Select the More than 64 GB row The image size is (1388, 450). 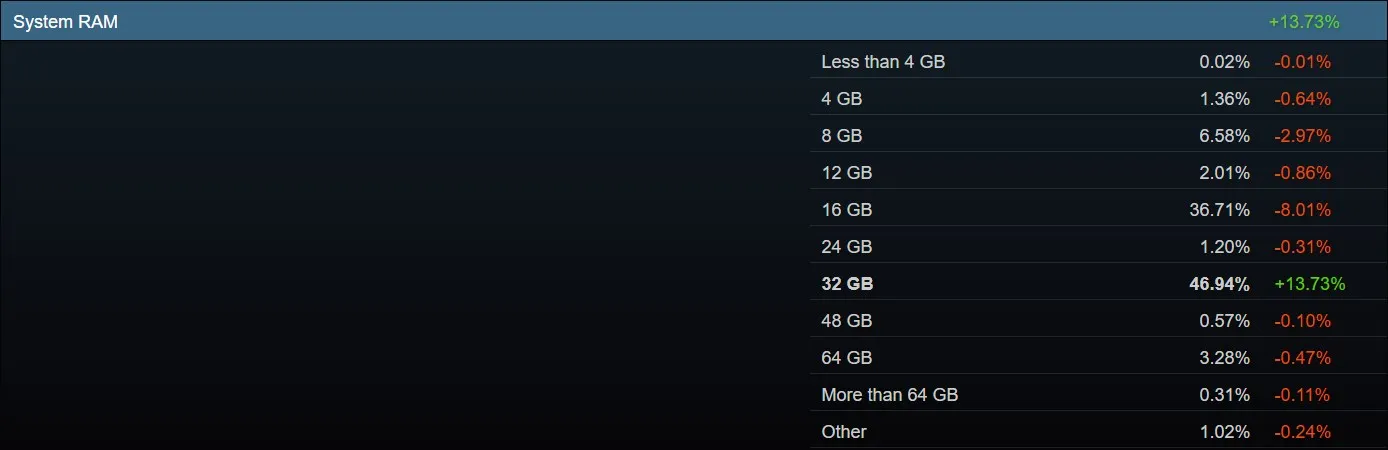pyautogui.click(x=1099, y=395)
